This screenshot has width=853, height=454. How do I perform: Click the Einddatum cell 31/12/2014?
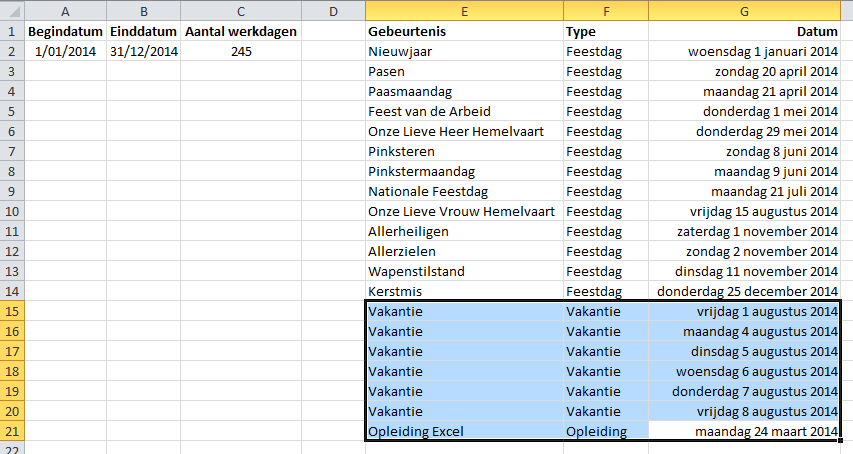(x=144, y=51)
